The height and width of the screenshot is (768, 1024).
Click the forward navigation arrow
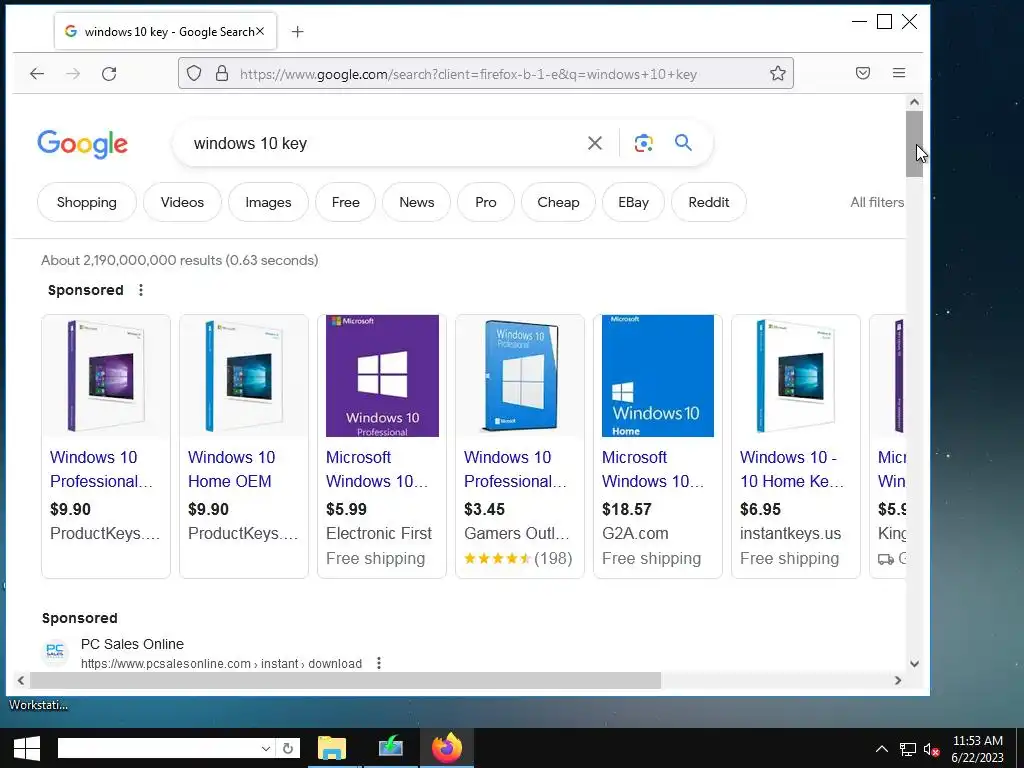(73, 74)
